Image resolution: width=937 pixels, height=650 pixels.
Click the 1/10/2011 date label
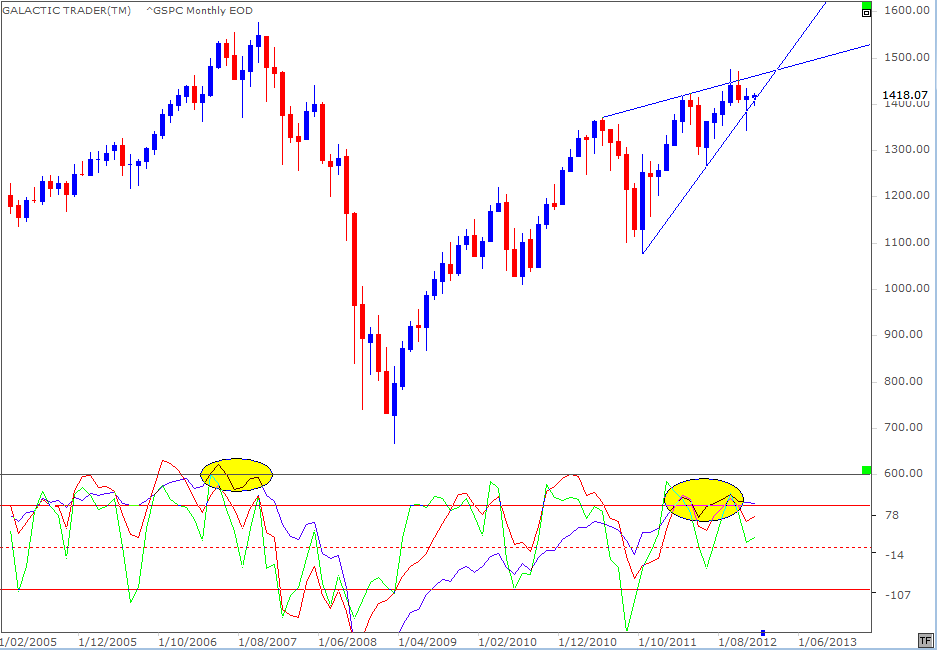(667, 642)
